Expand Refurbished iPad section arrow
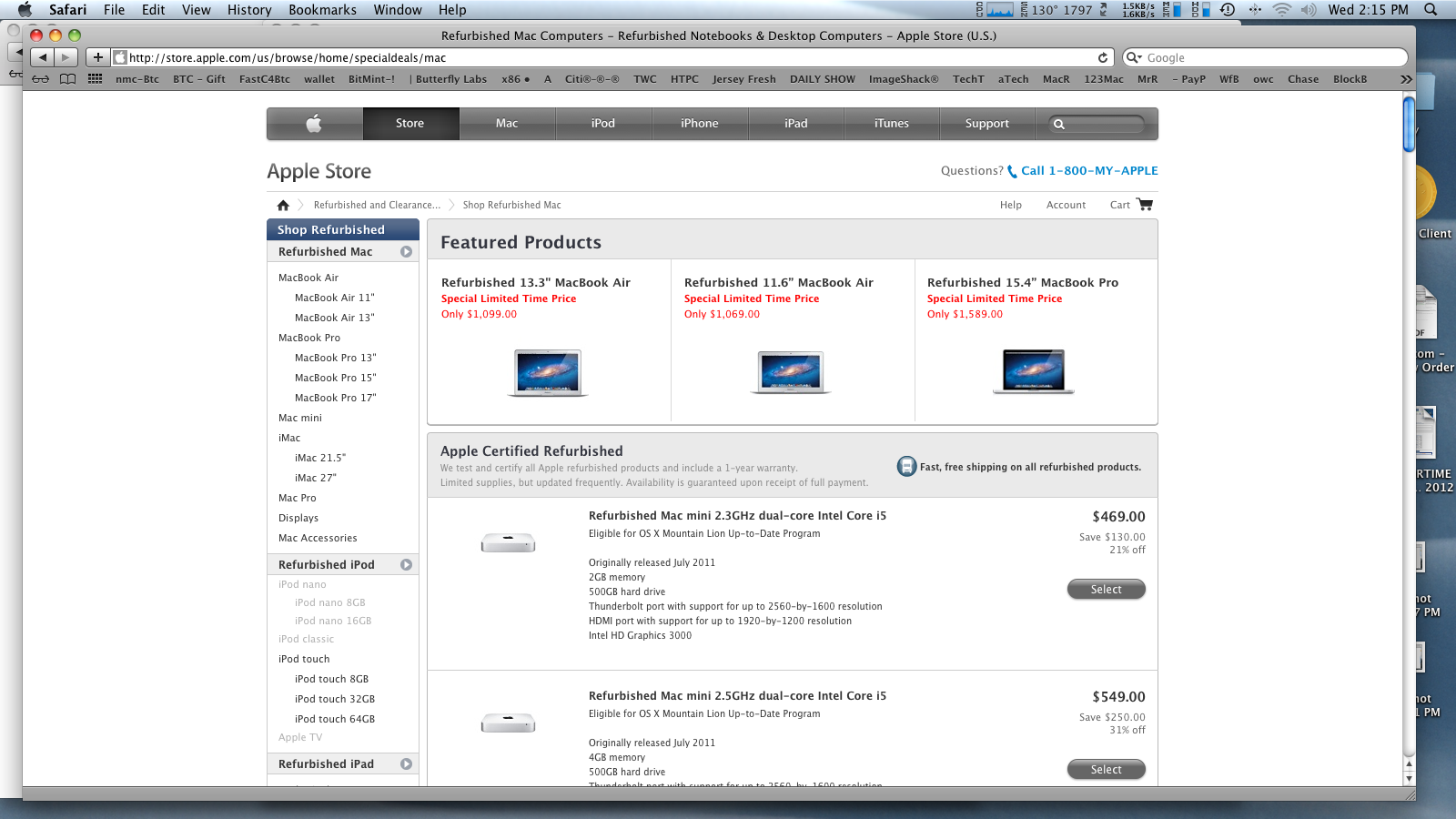Viewport: 1456px width, 819px height. click(x=406, y=764)
